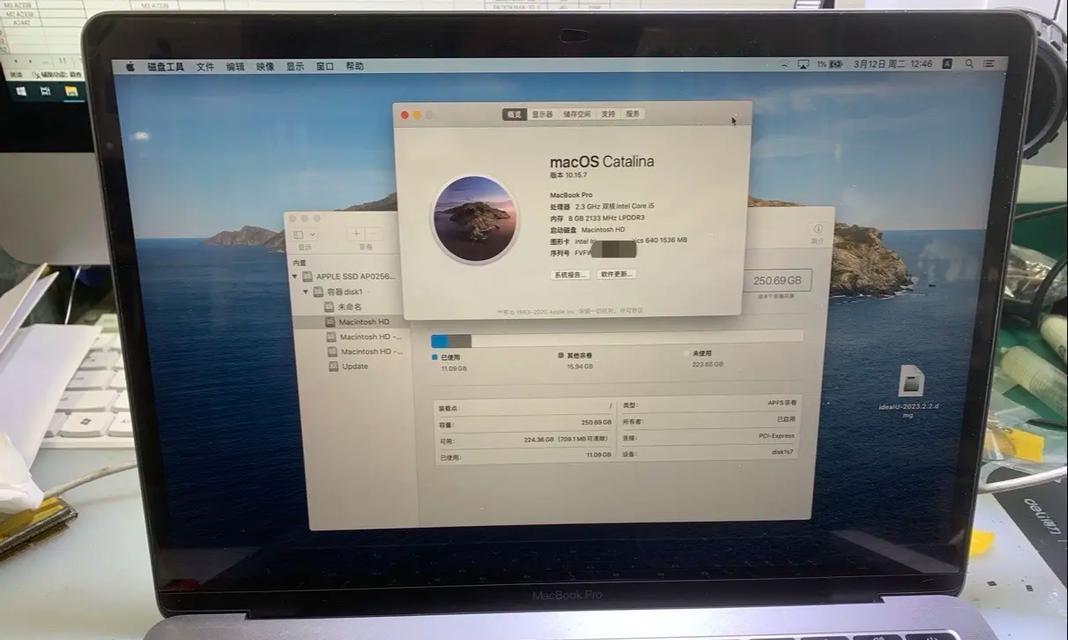Click the date and time in menu bar
The width and height of the screenshot is (1068, 640).
893,64
